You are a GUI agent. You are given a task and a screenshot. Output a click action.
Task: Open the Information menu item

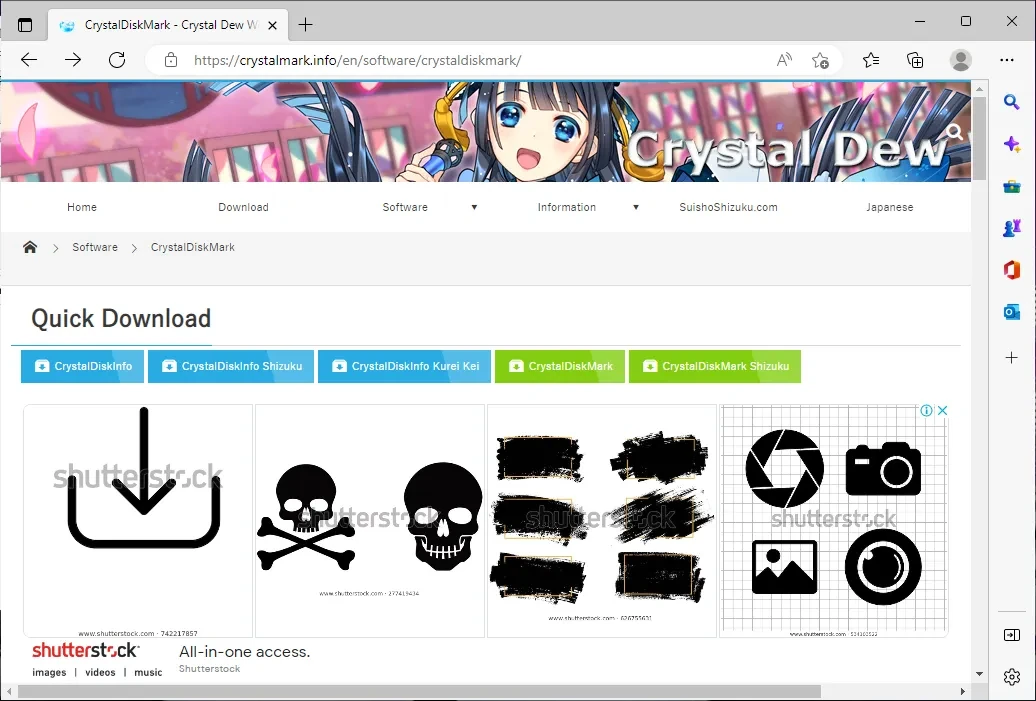click(x=567, y=207)
